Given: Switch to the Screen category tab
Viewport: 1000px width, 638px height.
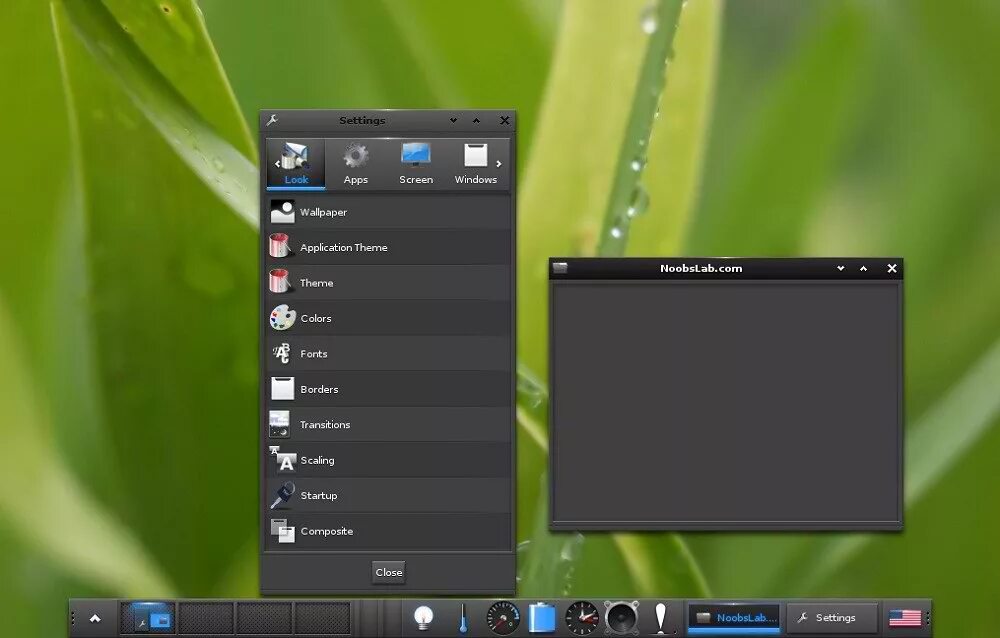Looking at the screenshot, I should [x=415, y=162].
